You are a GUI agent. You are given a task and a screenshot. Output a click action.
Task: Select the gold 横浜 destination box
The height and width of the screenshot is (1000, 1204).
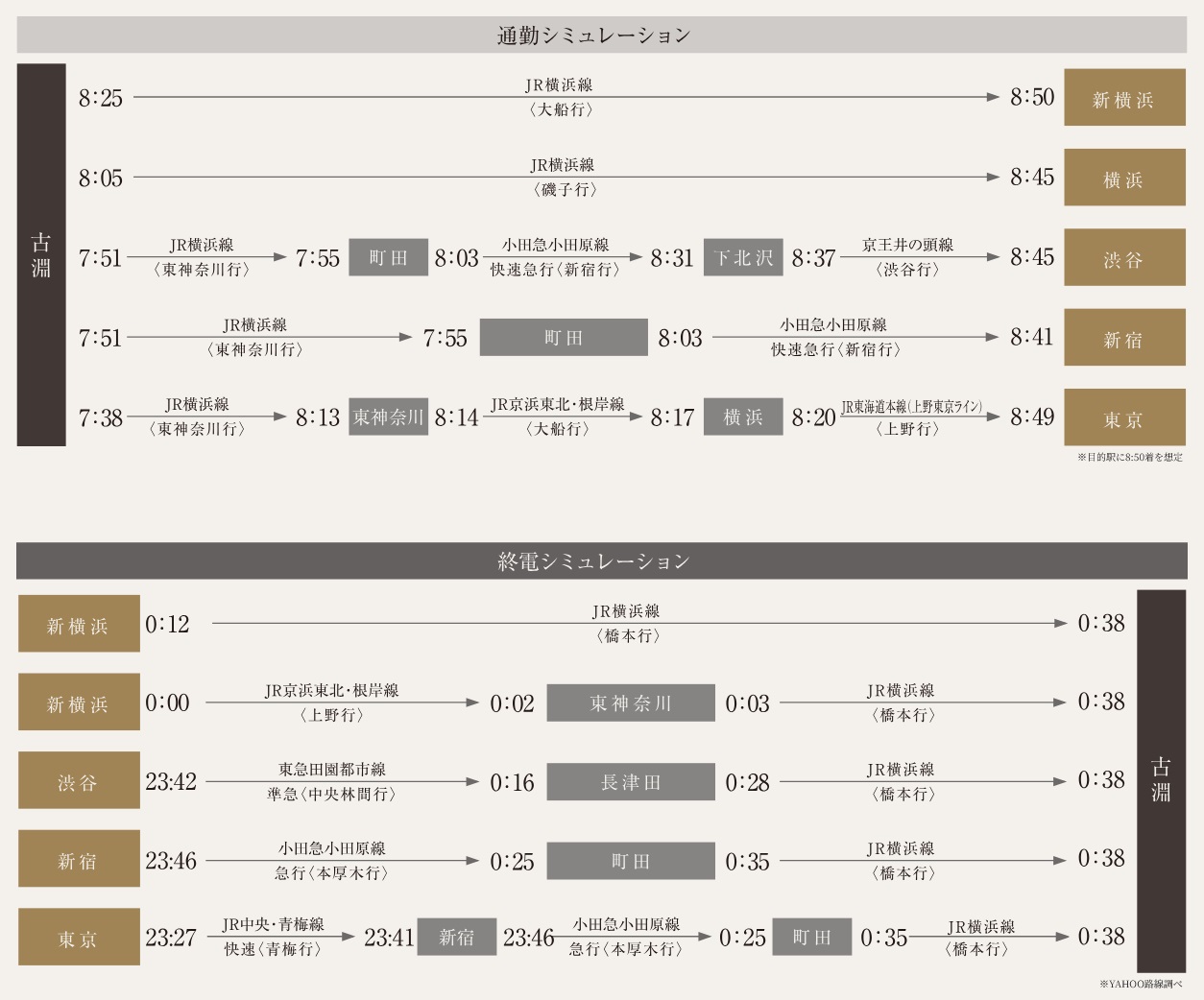click(1124, 179)
